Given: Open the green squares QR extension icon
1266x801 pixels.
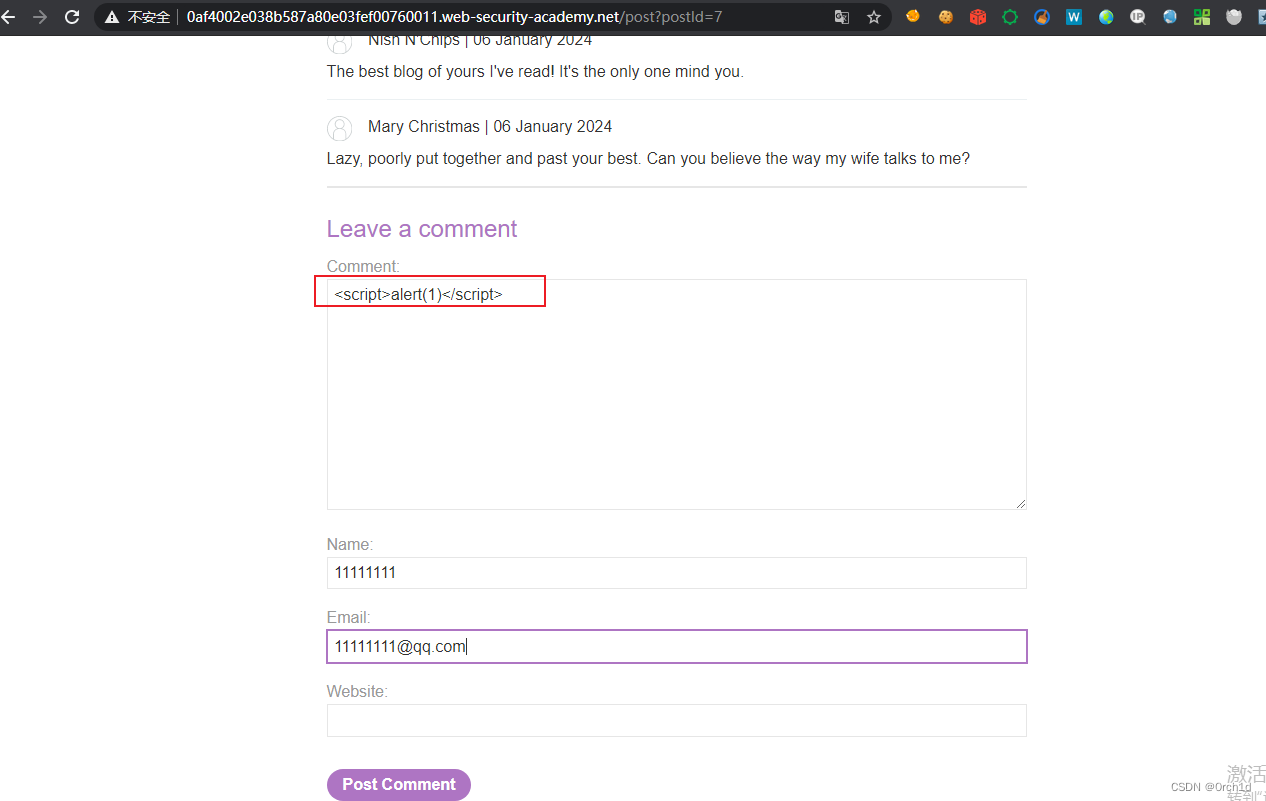Looking at the screenshot, I should pyautogui.click(x=1202, y=17).
